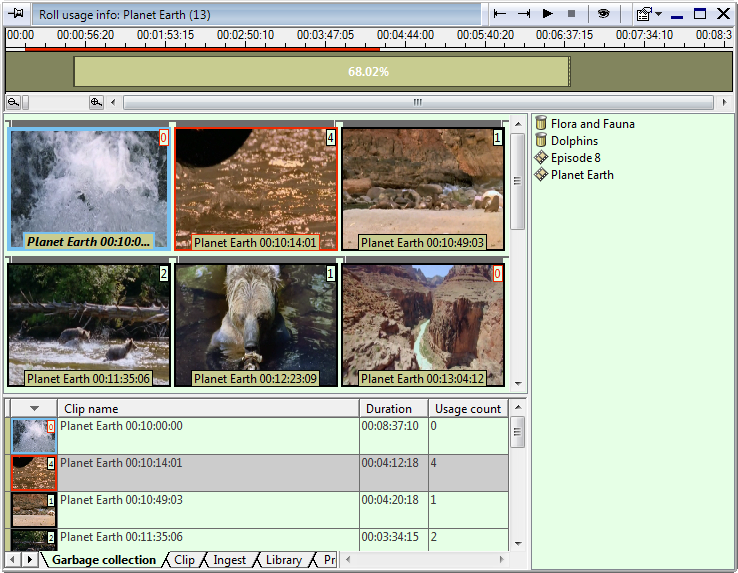Click left arrow of timeline scrollbar
738x573 pixels.
pos(113,102)
